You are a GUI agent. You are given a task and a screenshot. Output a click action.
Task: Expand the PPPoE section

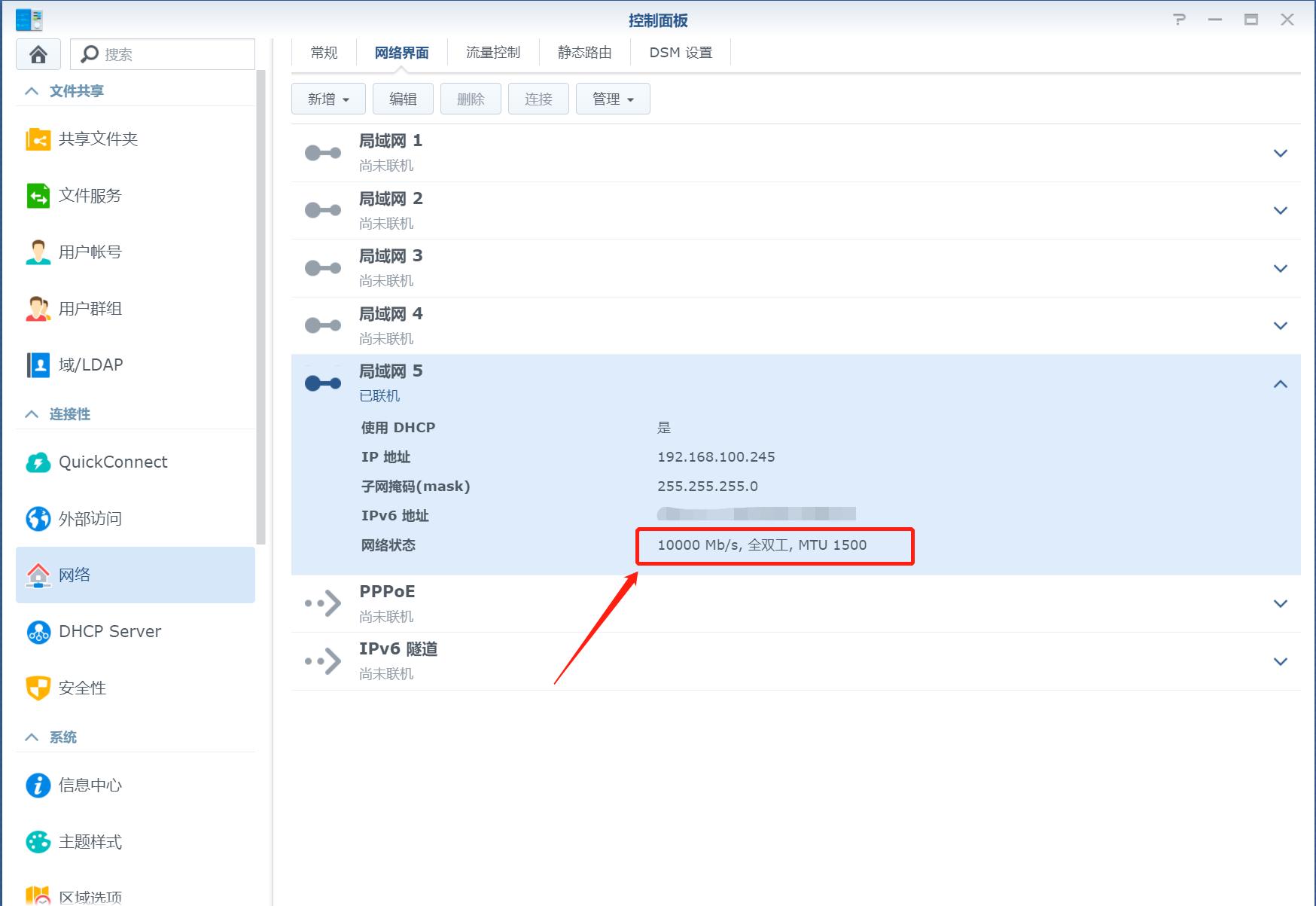[x=1281, y=603]
